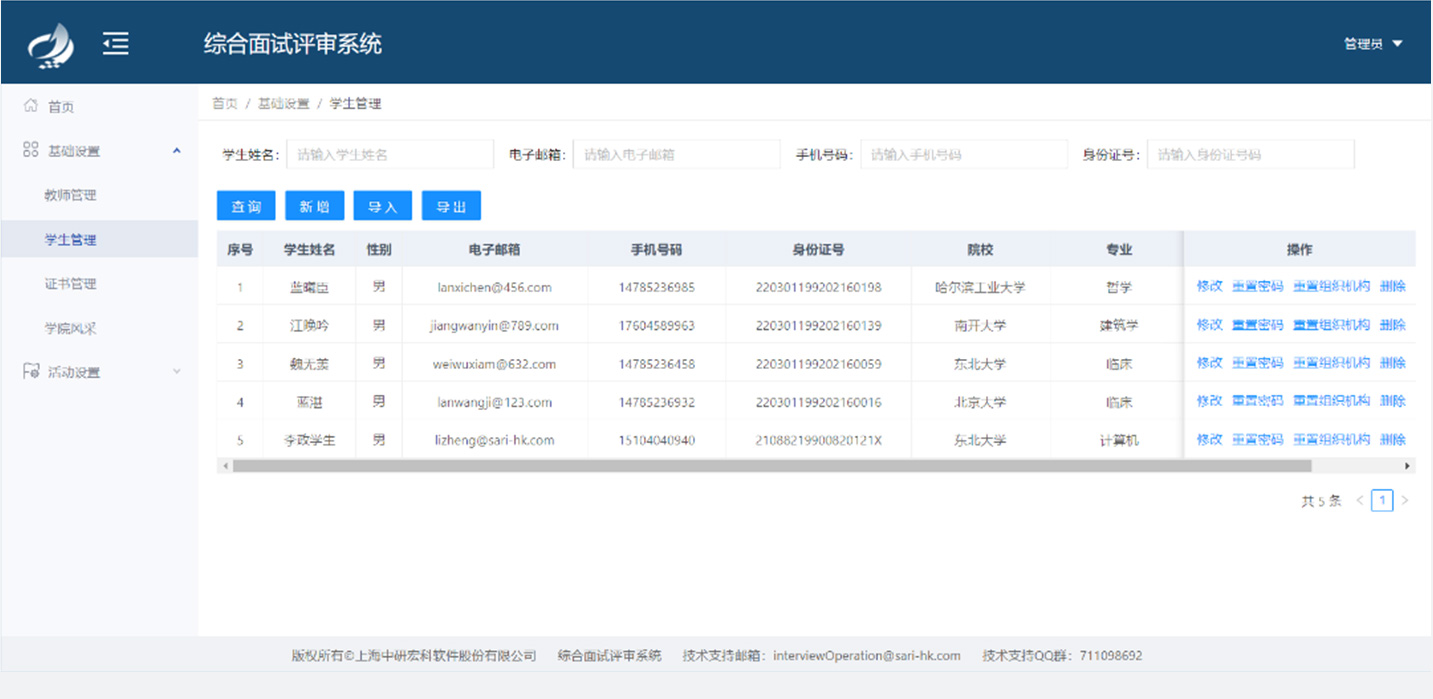Click 删除 for lanwangji@123.com row
1433x699 pixels.
point(1393,400)
